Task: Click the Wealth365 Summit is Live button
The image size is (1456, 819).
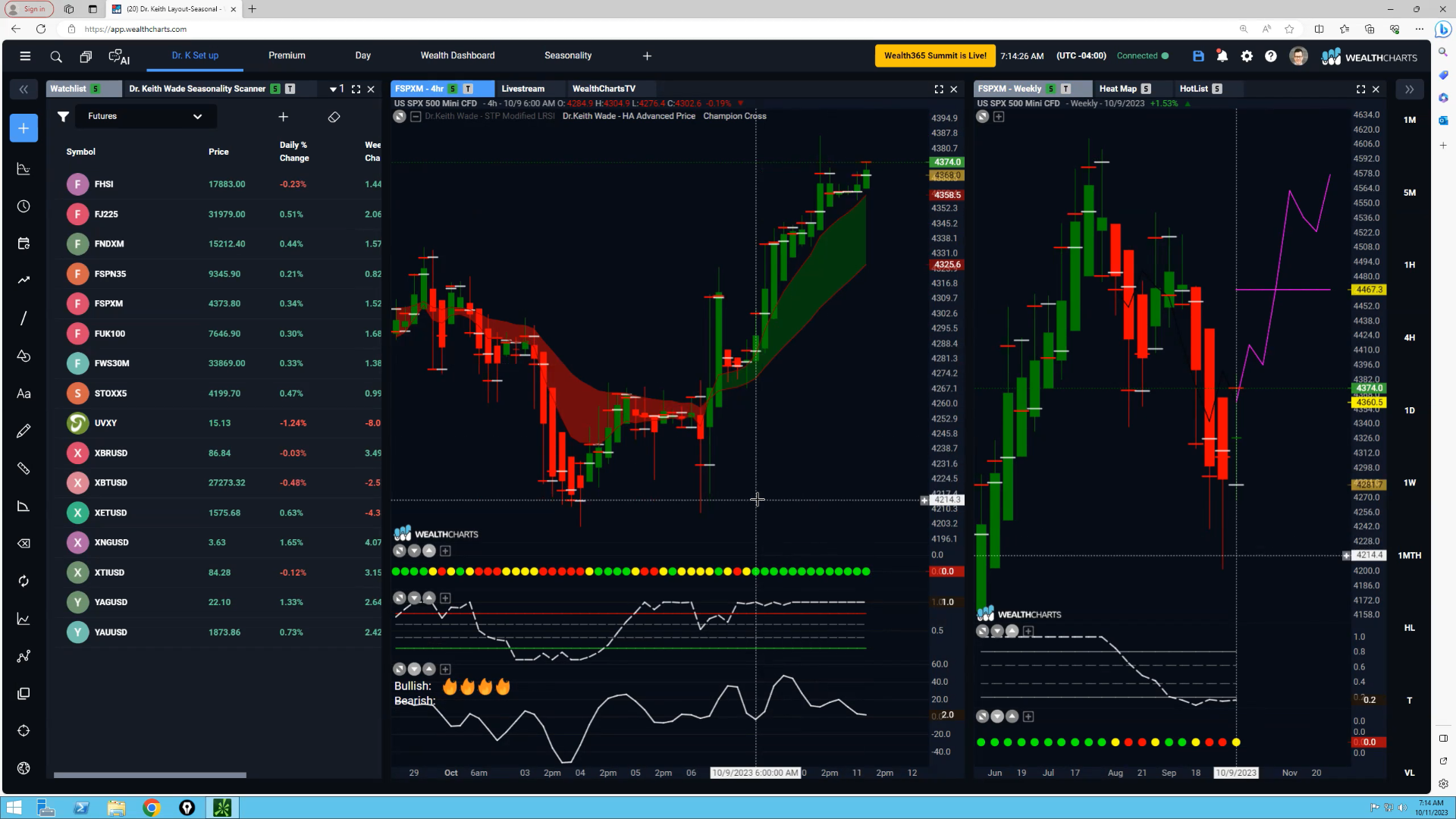Action: pos(935,56)
